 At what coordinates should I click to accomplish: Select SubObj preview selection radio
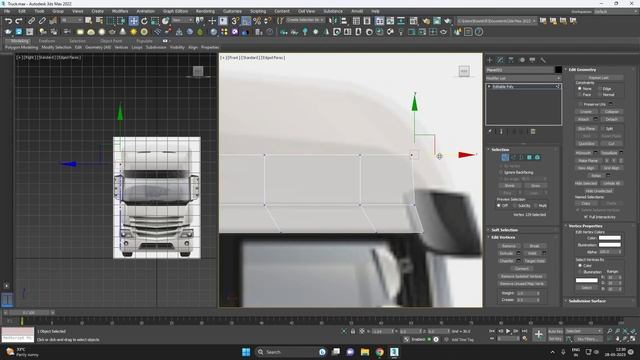tap(515, 206)
